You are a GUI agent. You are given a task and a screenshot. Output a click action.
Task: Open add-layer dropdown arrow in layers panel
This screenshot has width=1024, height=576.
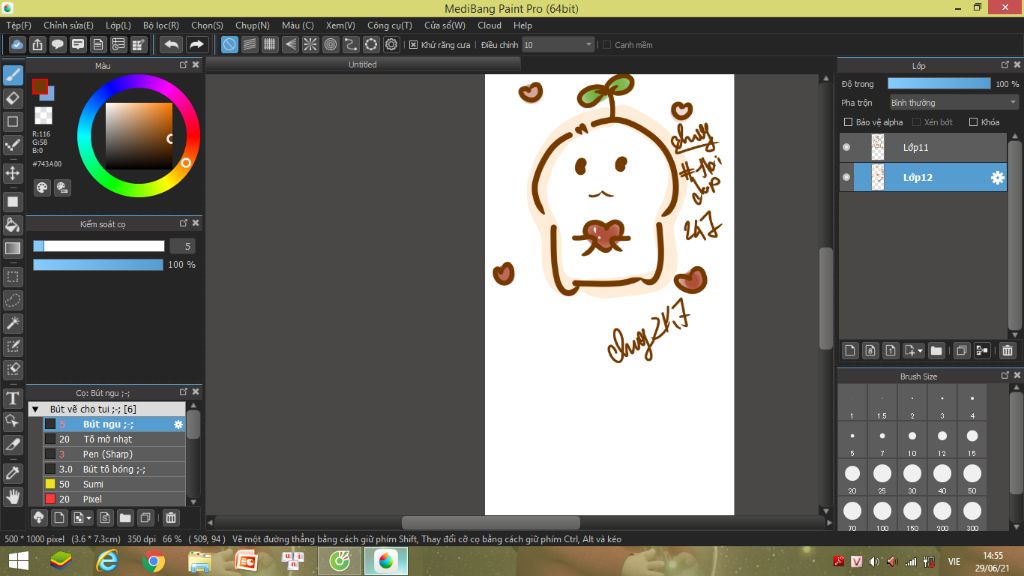coord(920,351)
